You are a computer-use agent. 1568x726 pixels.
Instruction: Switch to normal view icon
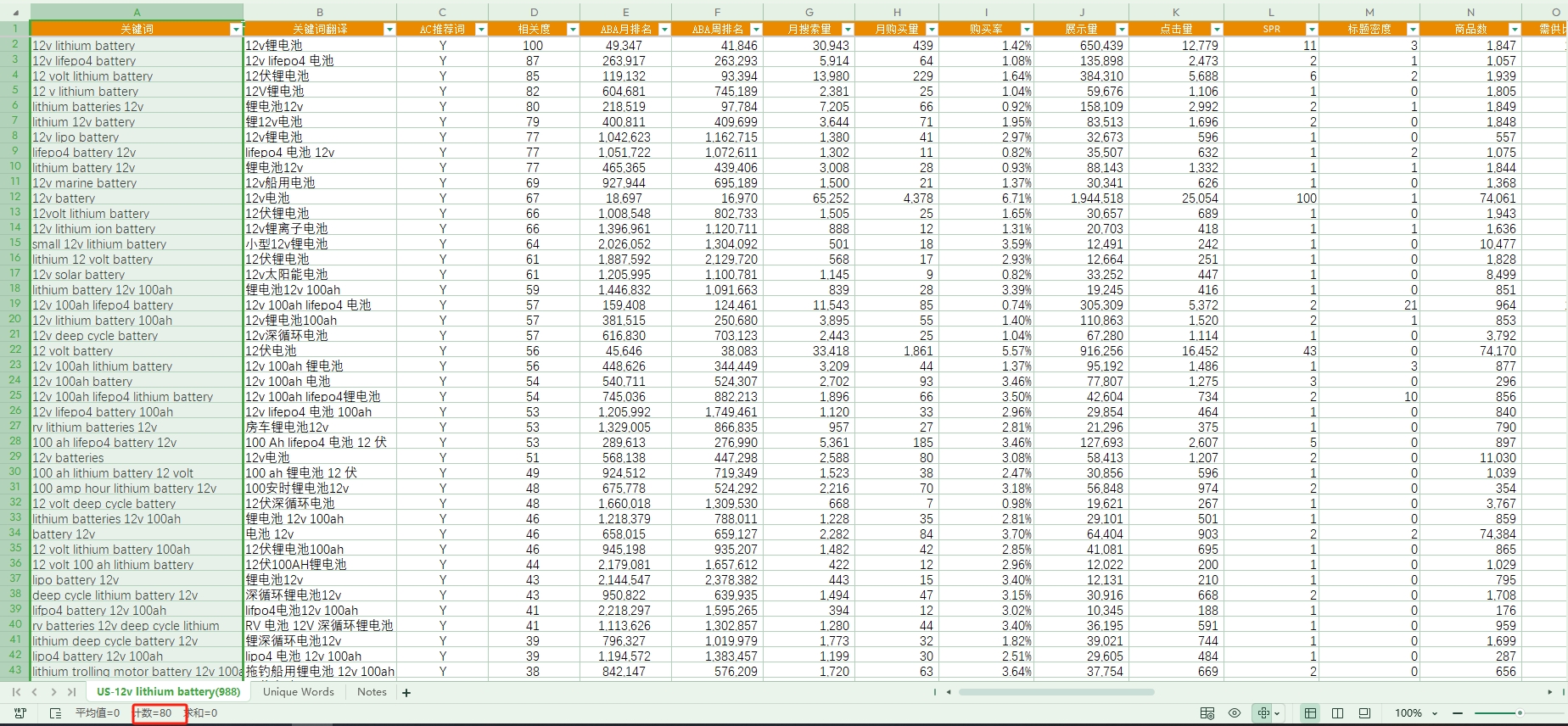click(1310, 713)
